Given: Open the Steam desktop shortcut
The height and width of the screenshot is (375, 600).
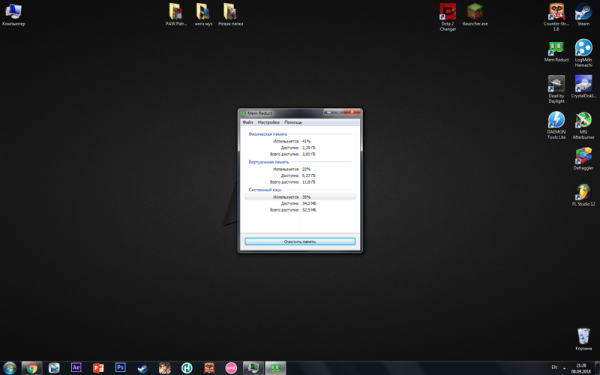Looking at the screenshot, I should point(583,15).
